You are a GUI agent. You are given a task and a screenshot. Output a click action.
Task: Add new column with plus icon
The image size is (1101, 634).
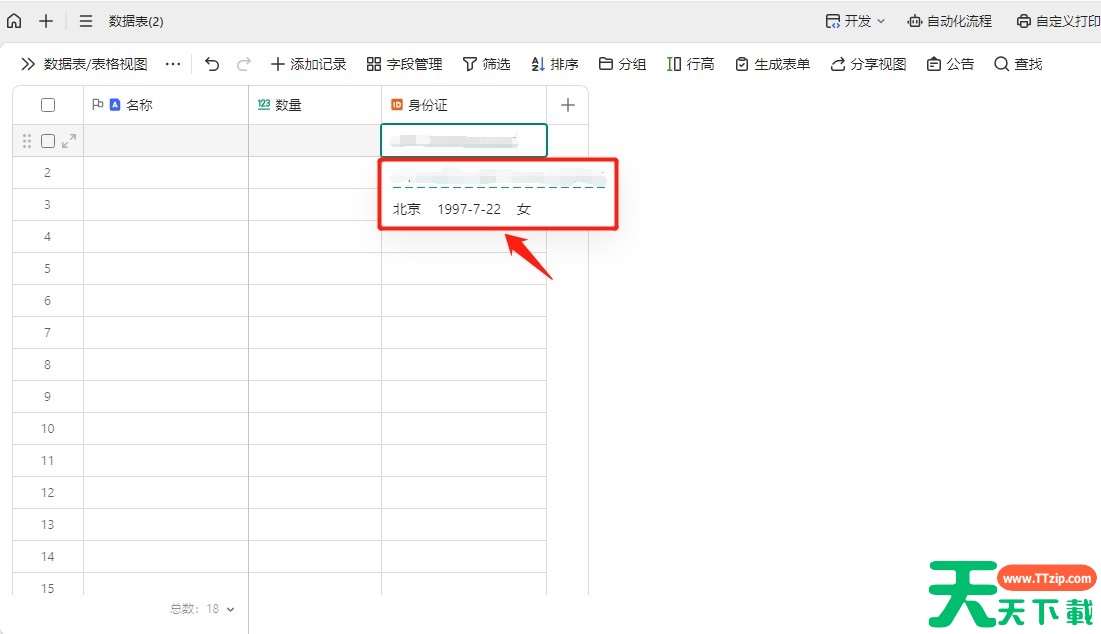pos(568,105)
